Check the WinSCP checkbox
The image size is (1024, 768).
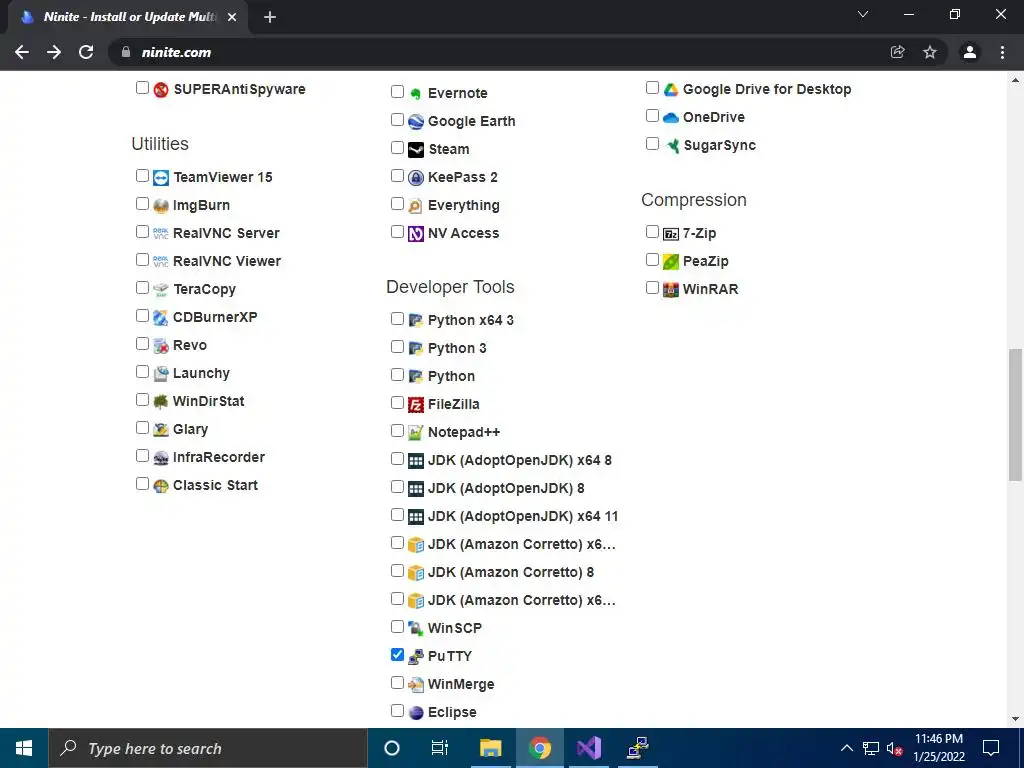(397, 626)
